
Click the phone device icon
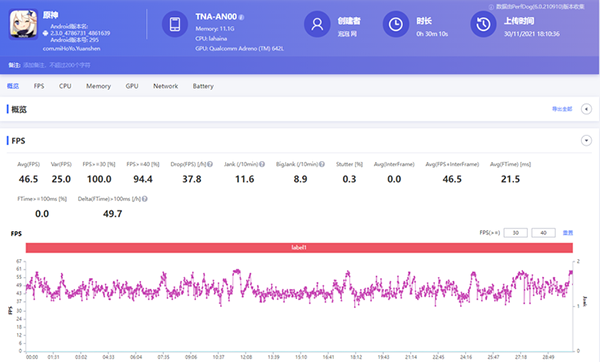(175, 24)
